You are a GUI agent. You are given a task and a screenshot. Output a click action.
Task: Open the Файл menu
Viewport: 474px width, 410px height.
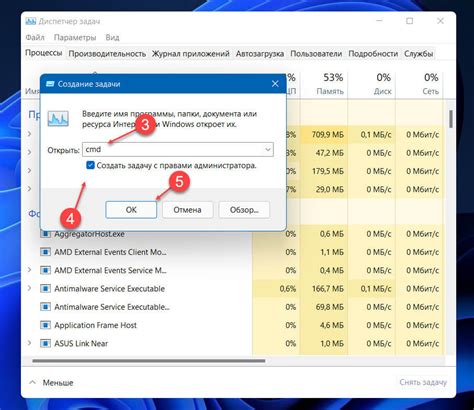(x=35, y=37)
